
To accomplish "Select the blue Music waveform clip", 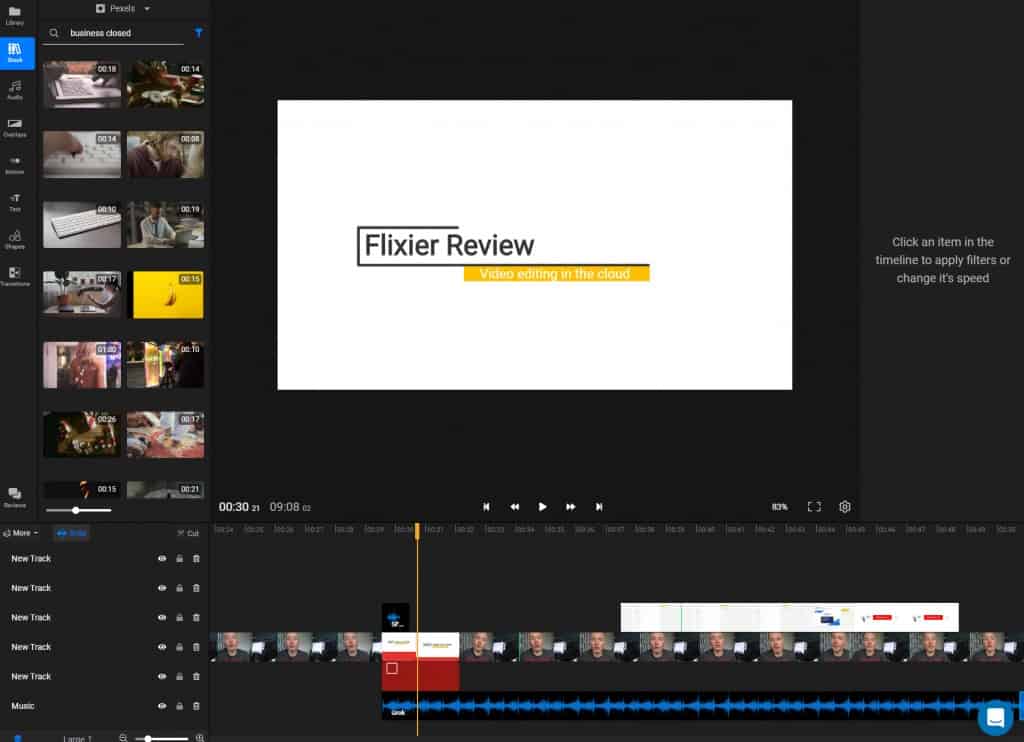I will coord(702,706).
